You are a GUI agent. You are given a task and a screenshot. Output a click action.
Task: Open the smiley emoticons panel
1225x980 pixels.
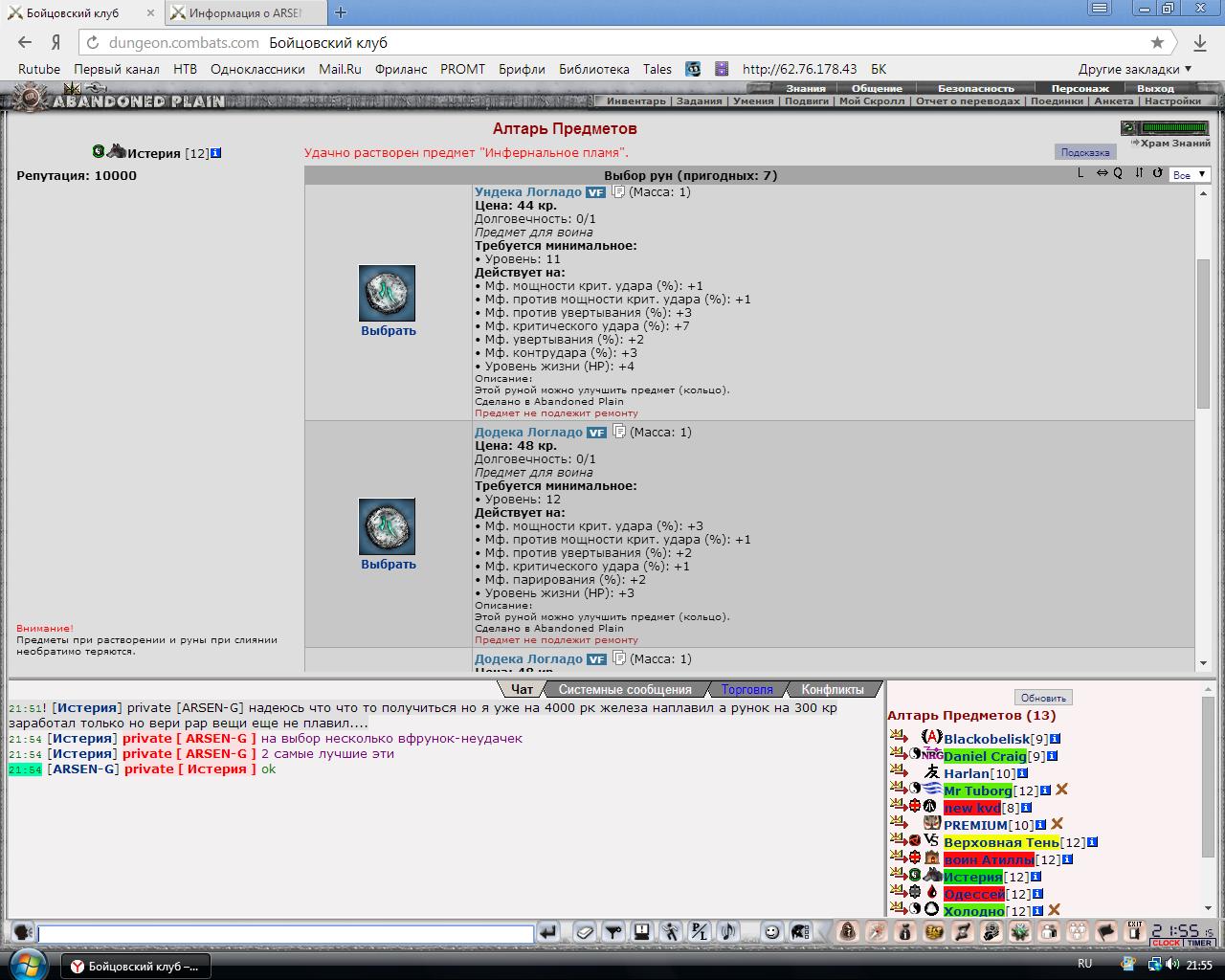pos(771,932)
